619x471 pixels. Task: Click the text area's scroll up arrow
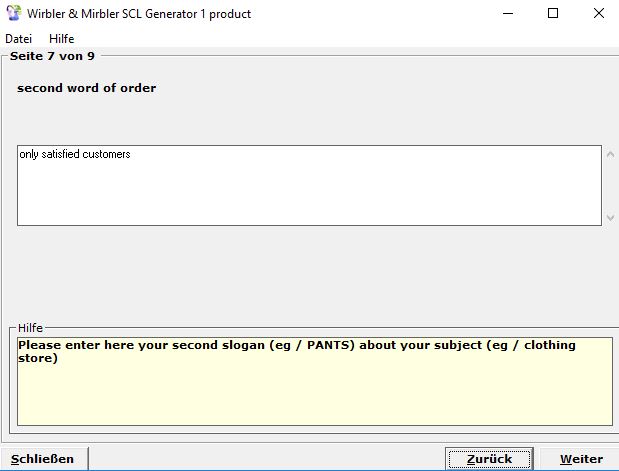click(610, 153)
